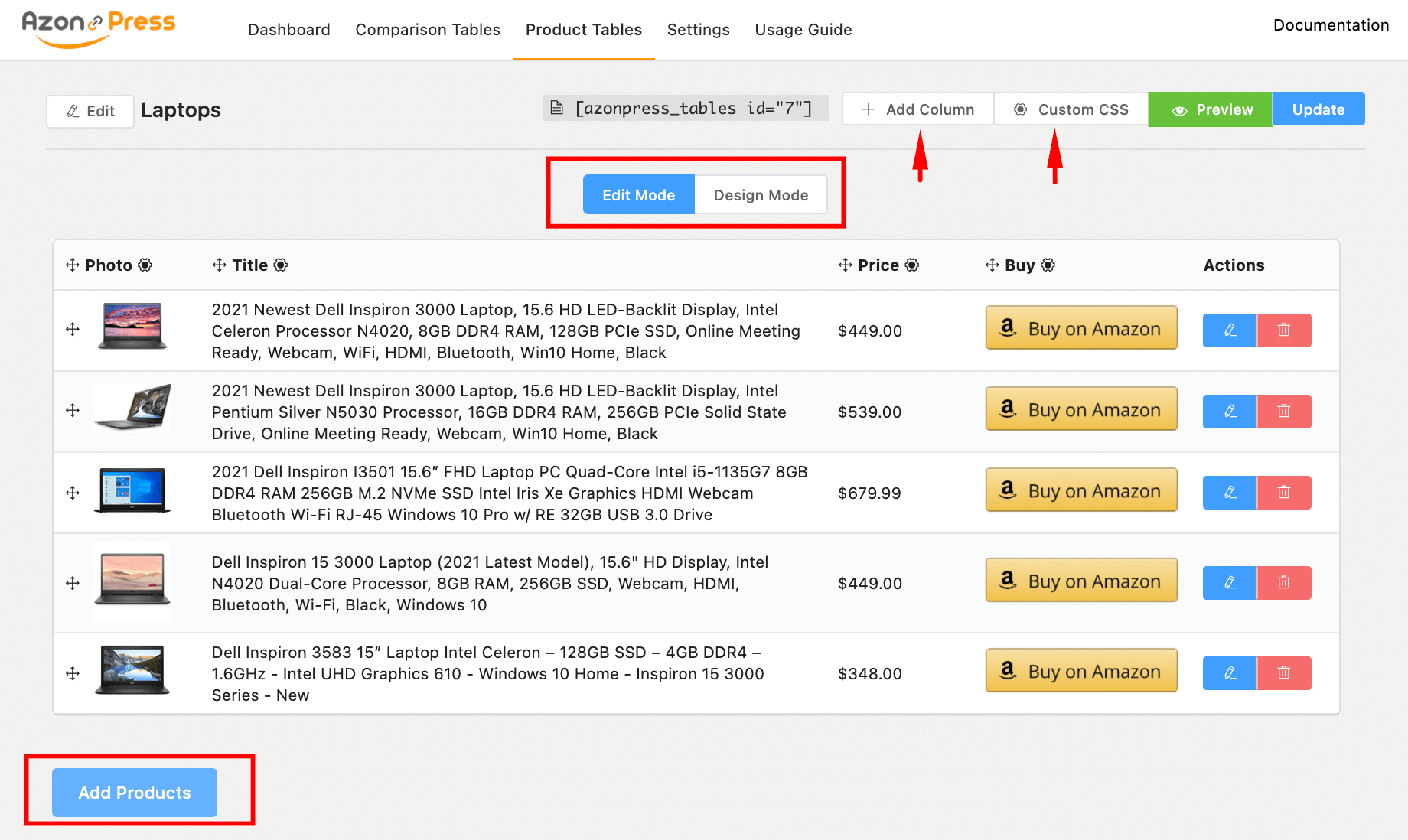Click Buy on Amazon in Celeron N4020 128GB row
Screen dimensions: 1408x840
[x=1081, y=328]
